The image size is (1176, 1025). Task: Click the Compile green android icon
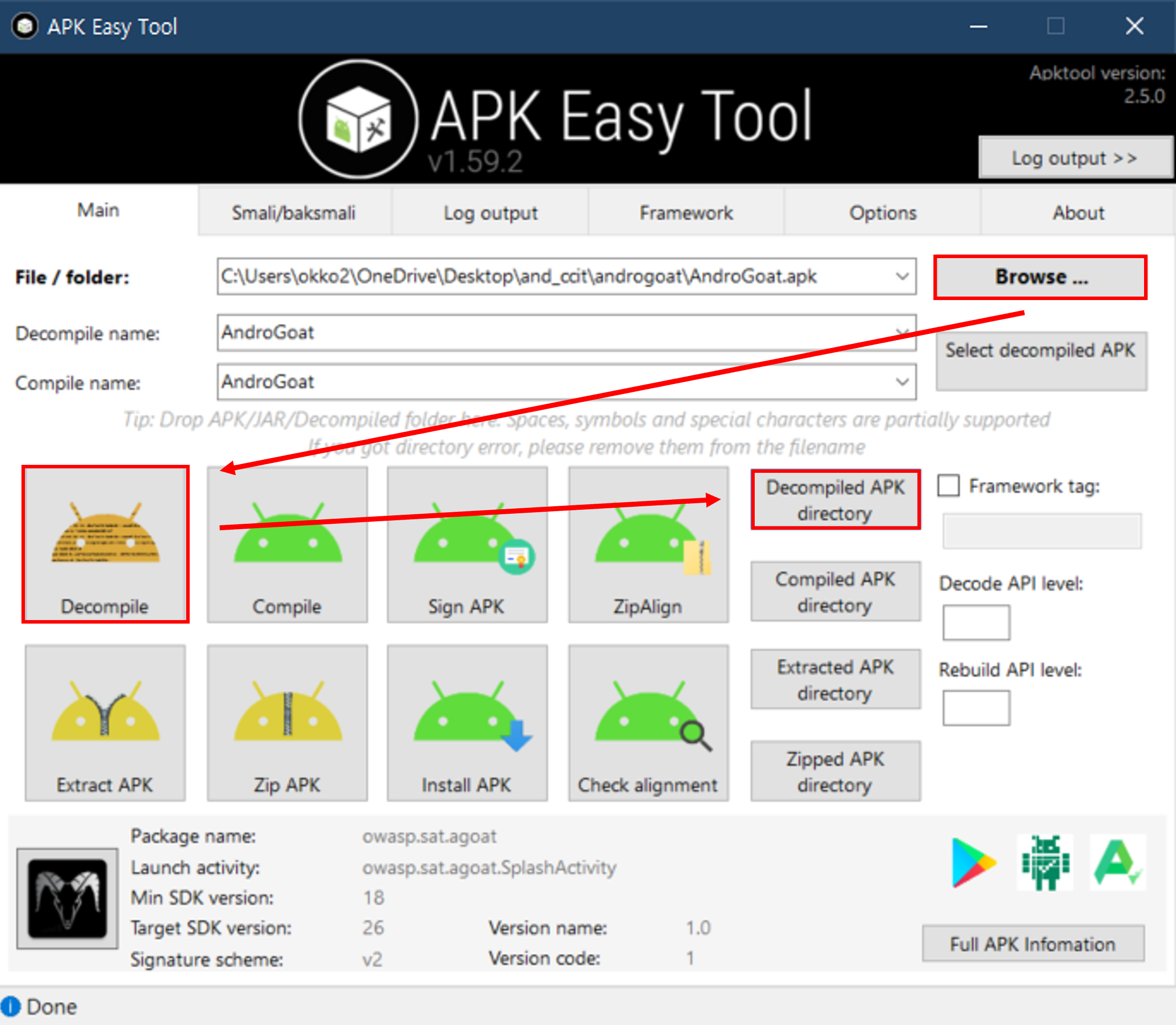pos(287,543)
